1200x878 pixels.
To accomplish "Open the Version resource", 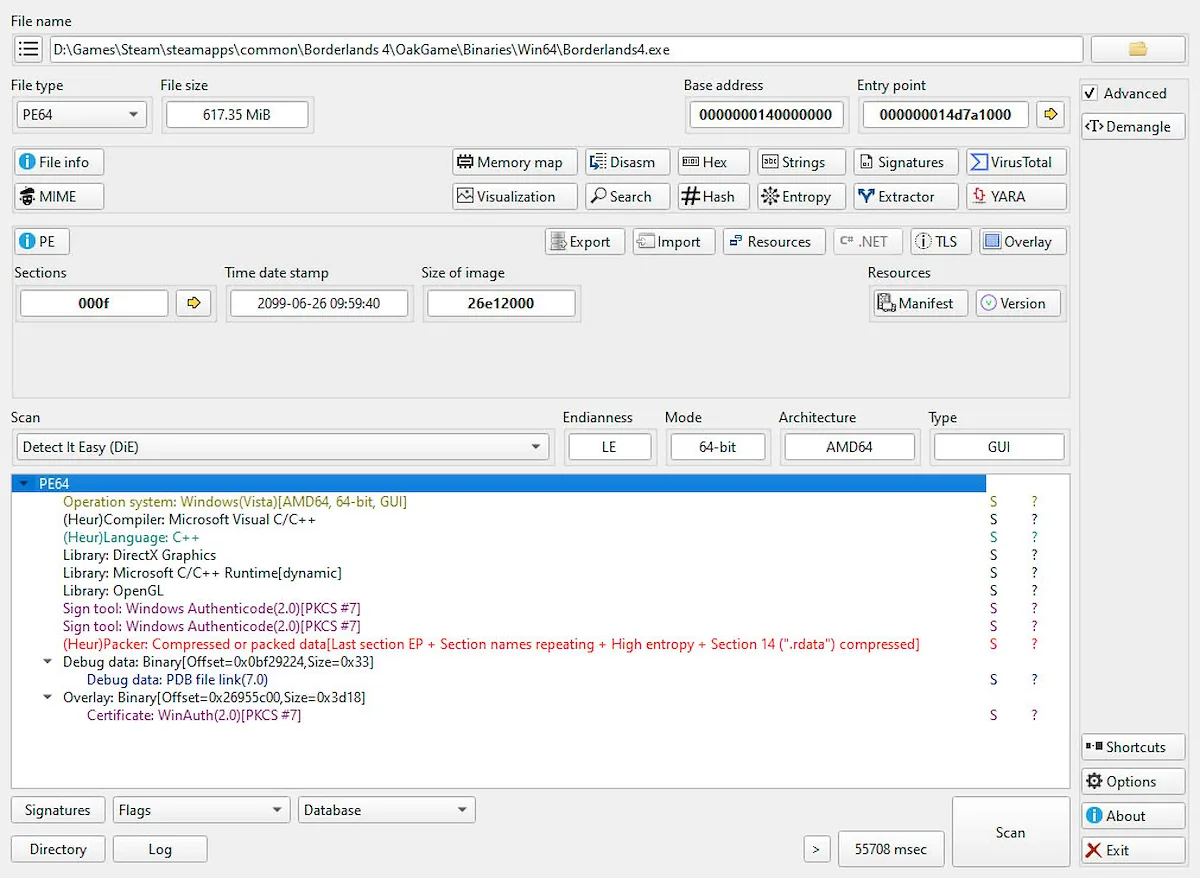I will [x=1018, y=303].
